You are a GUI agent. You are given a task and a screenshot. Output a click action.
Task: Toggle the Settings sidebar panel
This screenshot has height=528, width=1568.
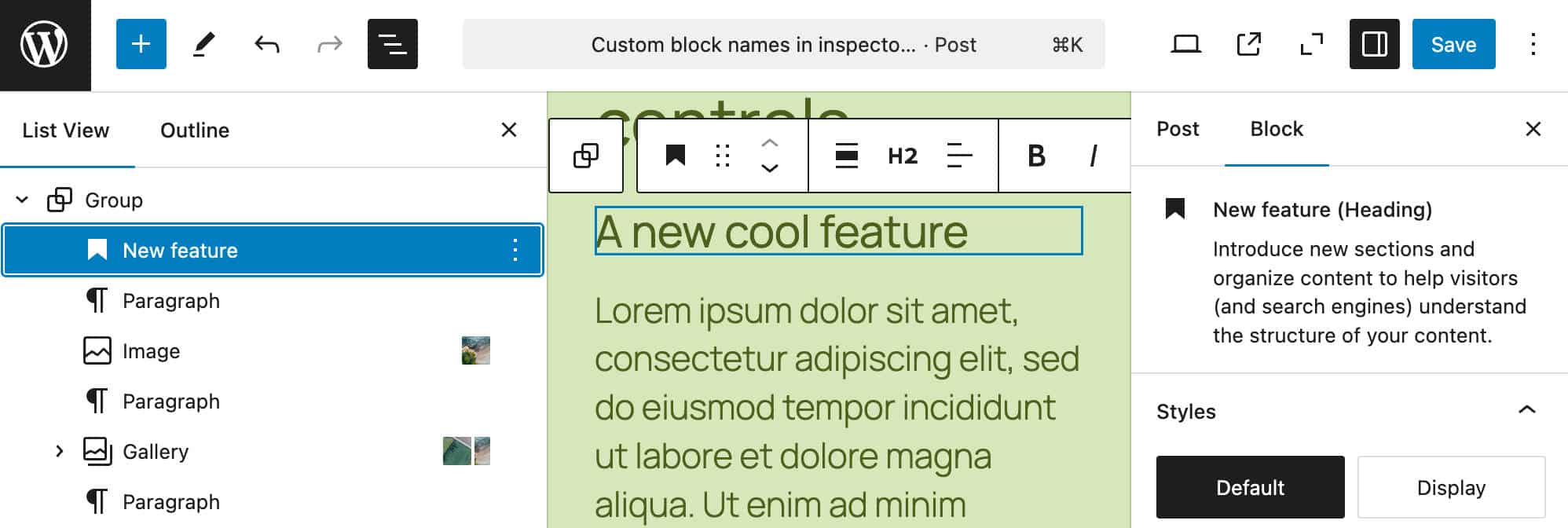click(1374, 44)
